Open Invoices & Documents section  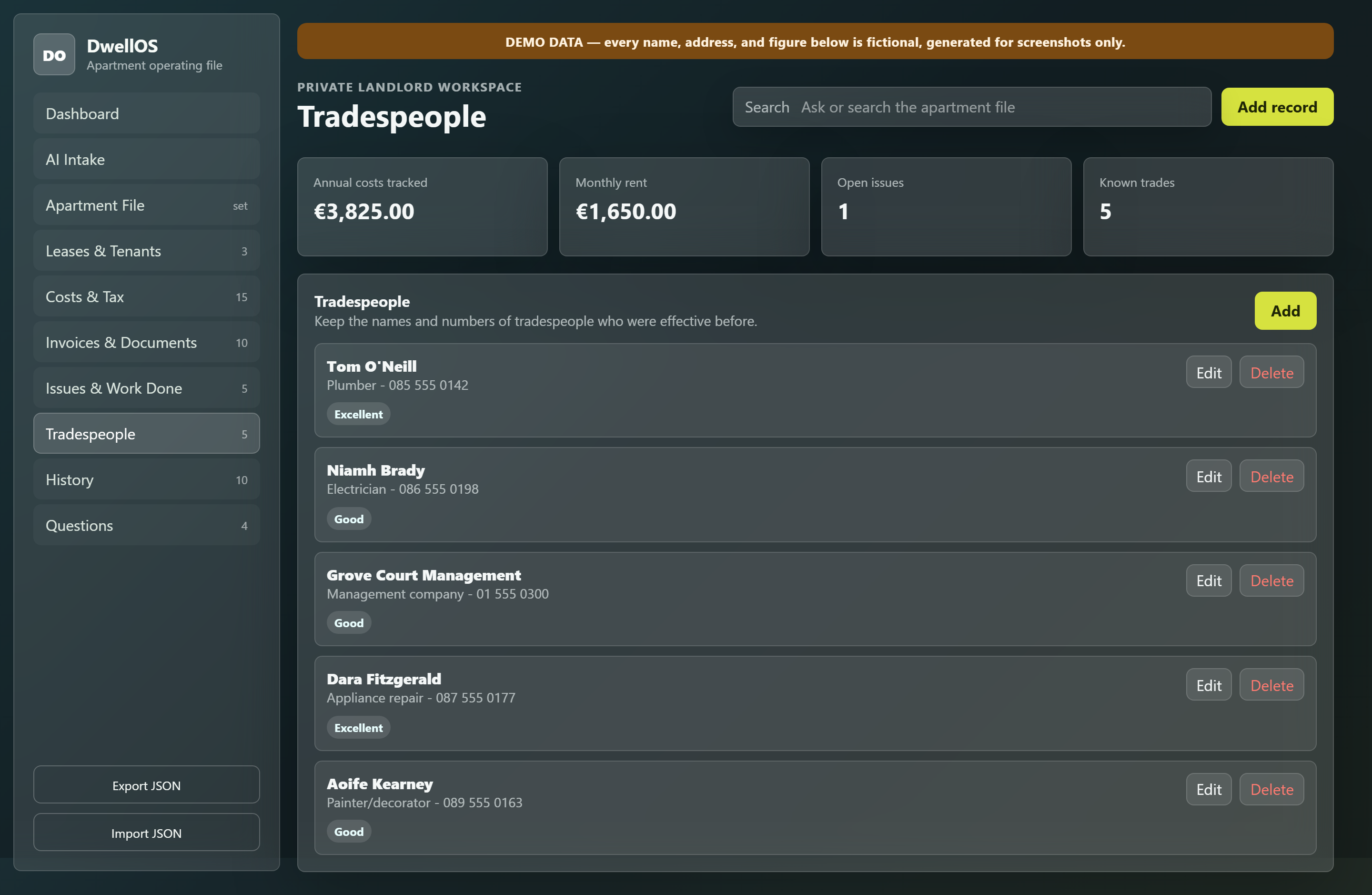[x=146, y=343]
